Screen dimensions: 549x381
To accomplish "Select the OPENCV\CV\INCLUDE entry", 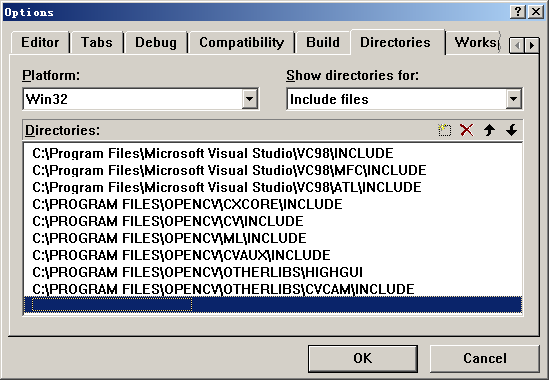I will pos(273,221).
